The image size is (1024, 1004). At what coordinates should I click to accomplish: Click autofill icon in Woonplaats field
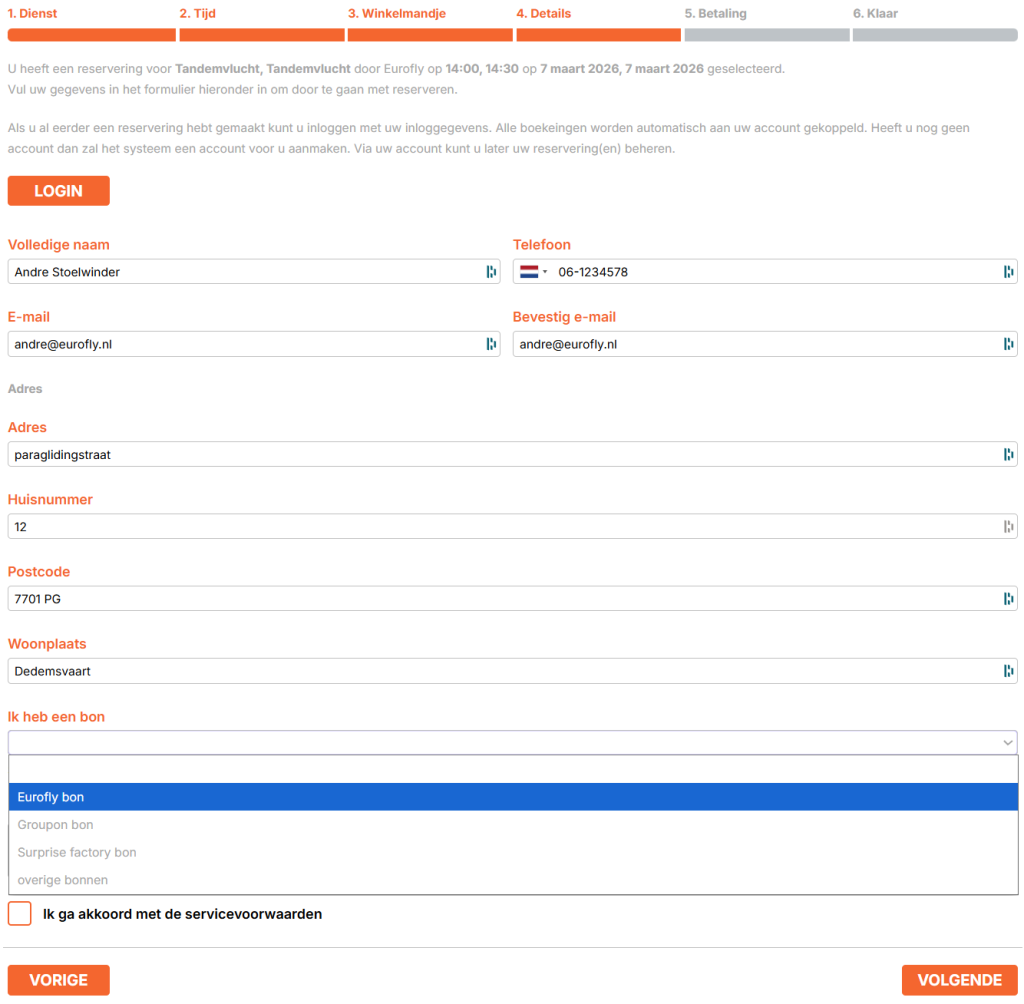click(1008, 671)
